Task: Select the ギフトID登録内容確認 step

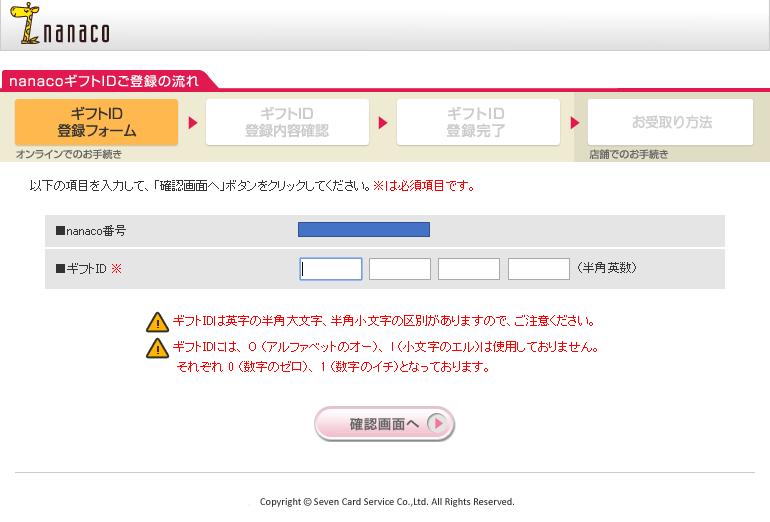Action: coord(287,122)
